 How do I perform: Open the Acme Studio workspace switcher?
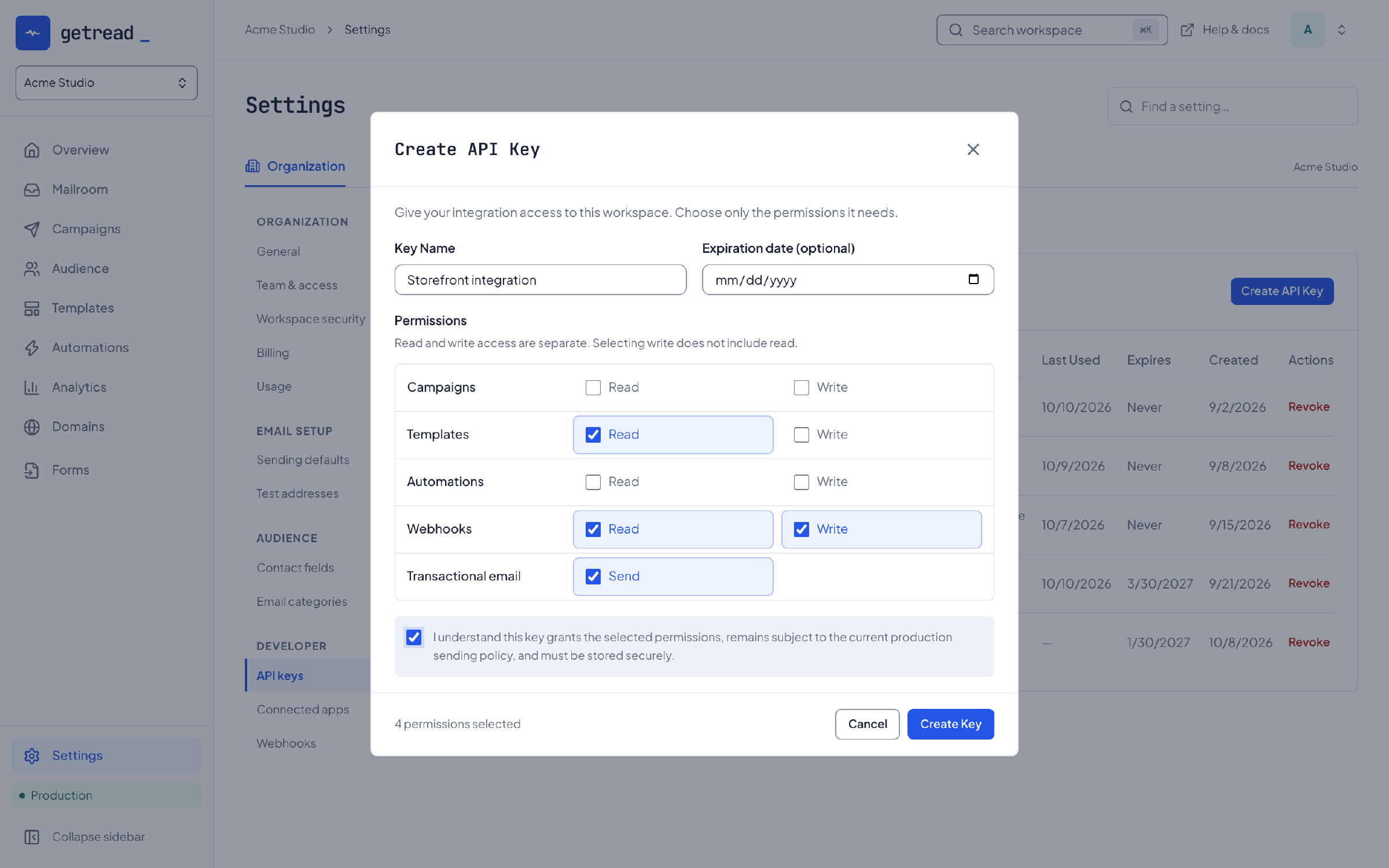(x=106, y=83)
